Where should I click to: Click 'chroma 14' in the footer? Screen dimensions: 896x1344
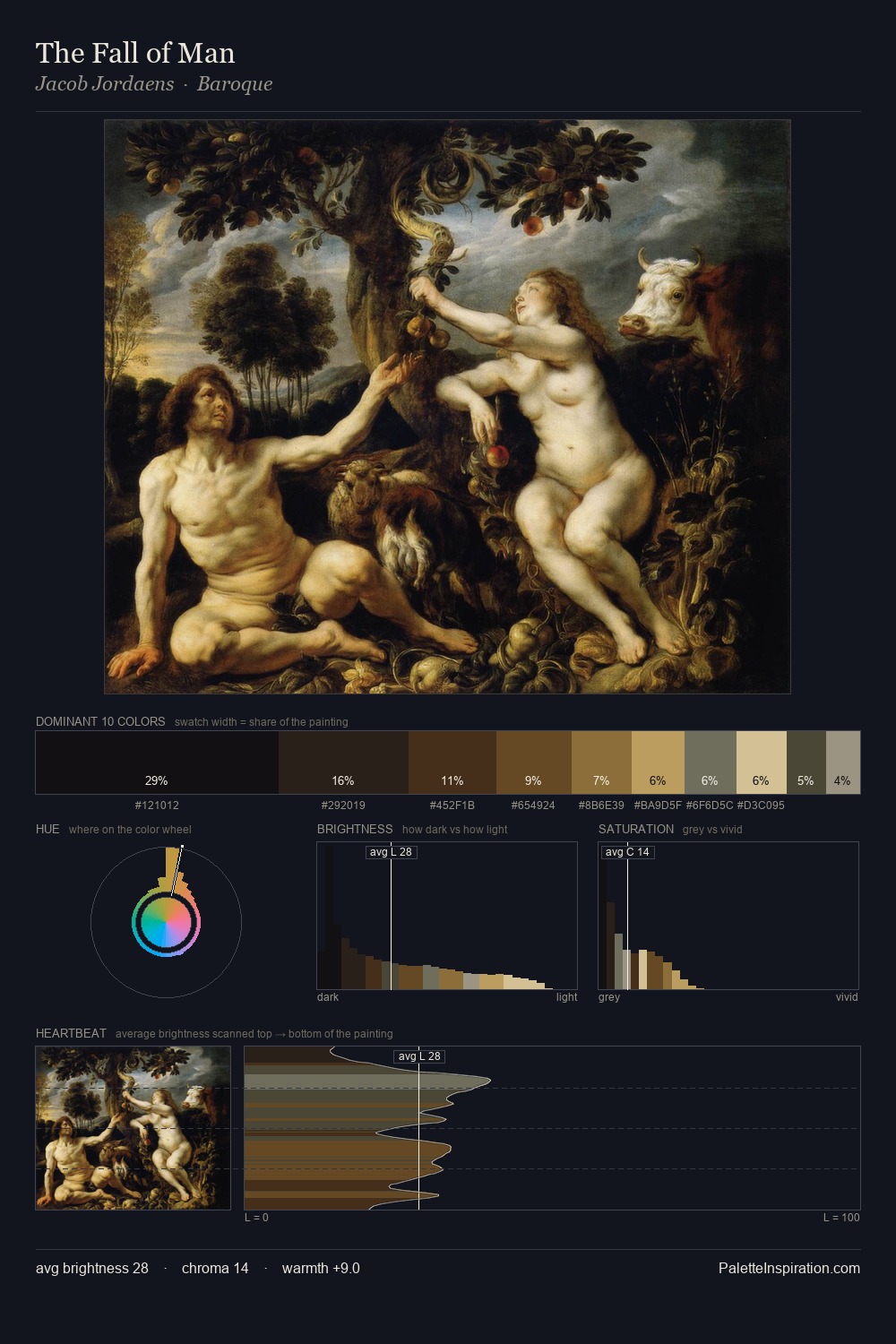pos(215,1268)
